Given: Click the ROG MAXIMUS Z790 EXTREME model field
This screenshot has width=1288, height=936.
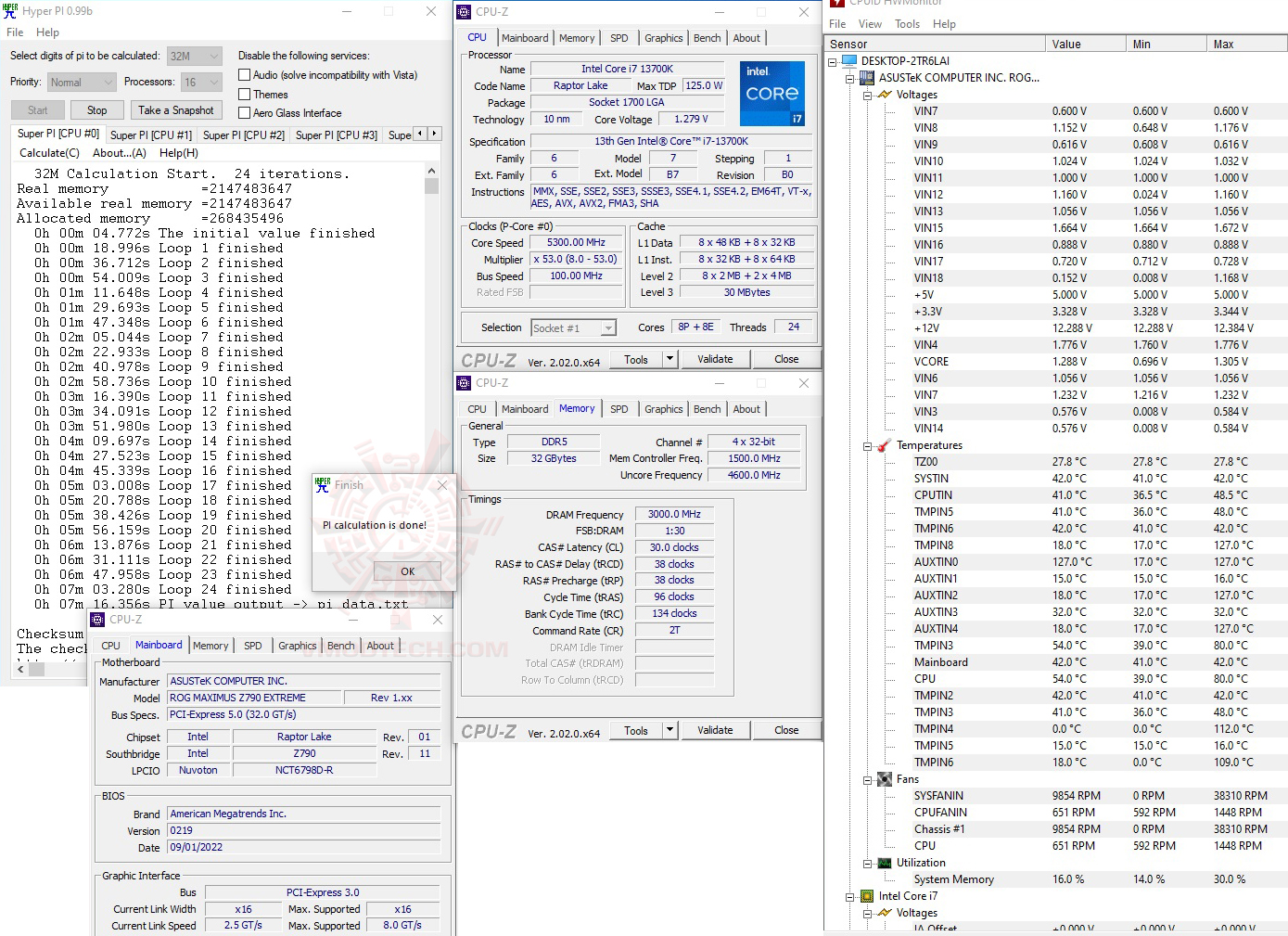Looking at the screenshot, I should (x=253, y=698).
